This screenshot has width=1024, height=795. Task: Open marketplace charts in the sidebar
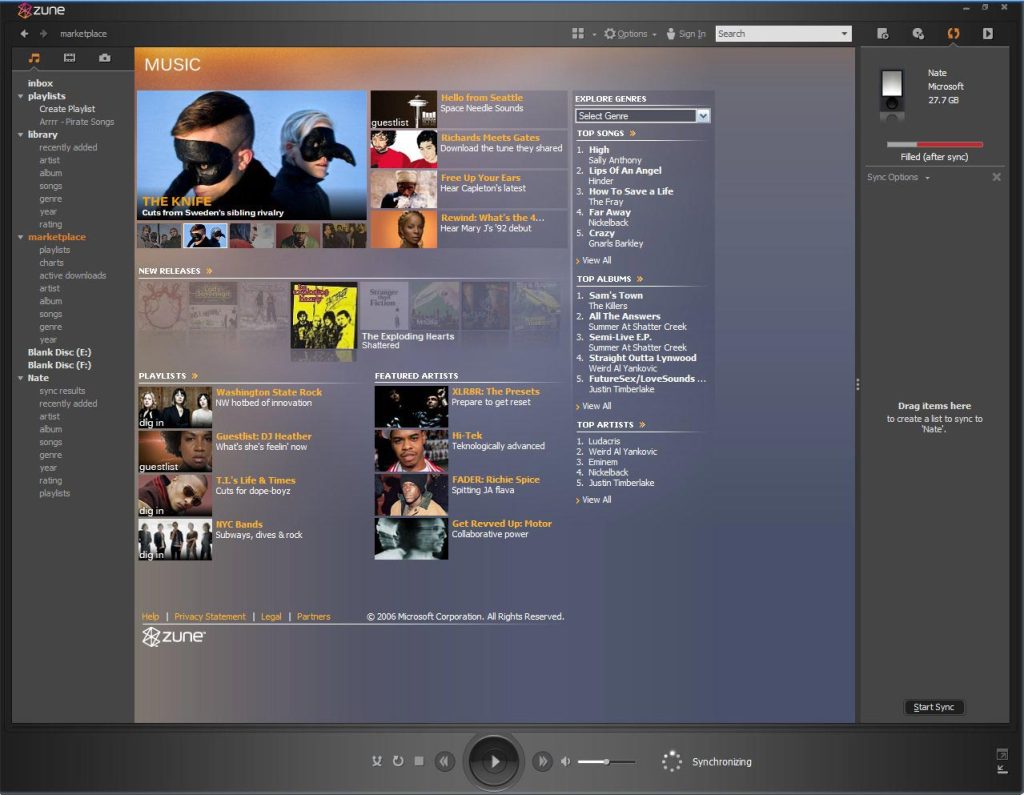[51, 263]
